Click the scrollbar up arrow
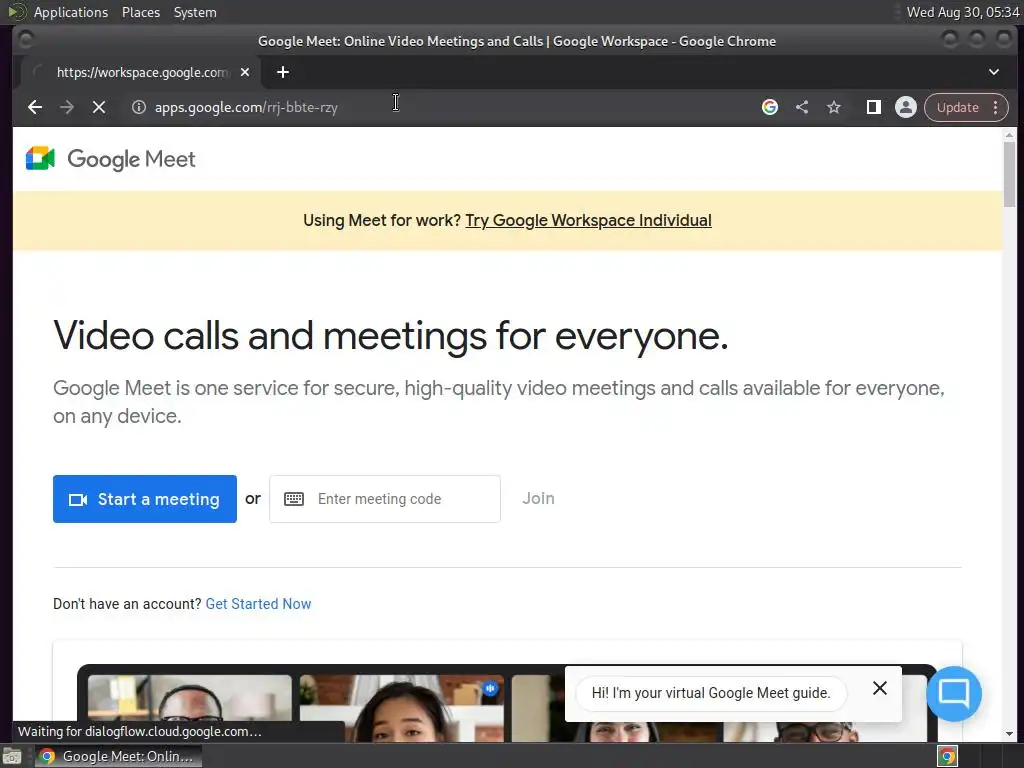1024x768 pixels. click(x=1010, y=135)
